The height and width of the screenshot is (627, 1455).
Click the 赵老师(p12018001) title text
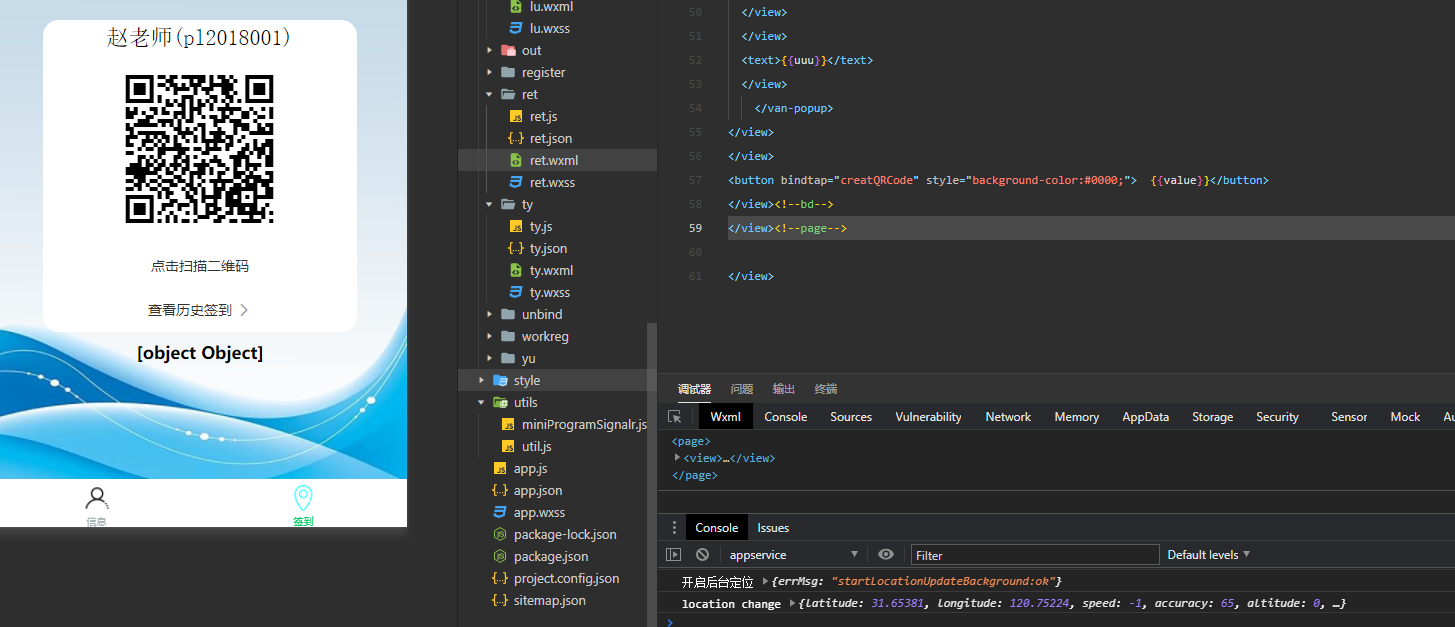click(x=199, y=38)
